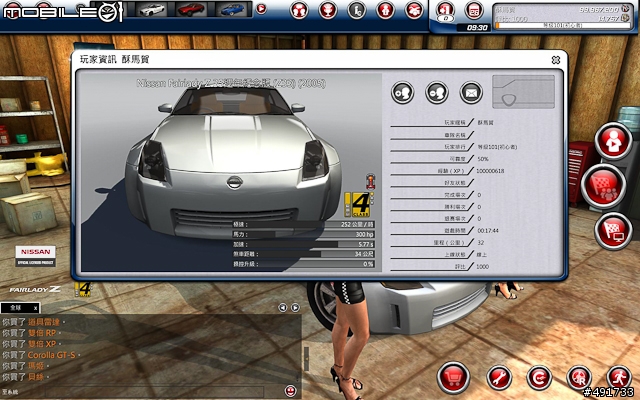Click the Fairlady Z logo at left
Viewport: 640px width, 400px height.
point(35,289)
